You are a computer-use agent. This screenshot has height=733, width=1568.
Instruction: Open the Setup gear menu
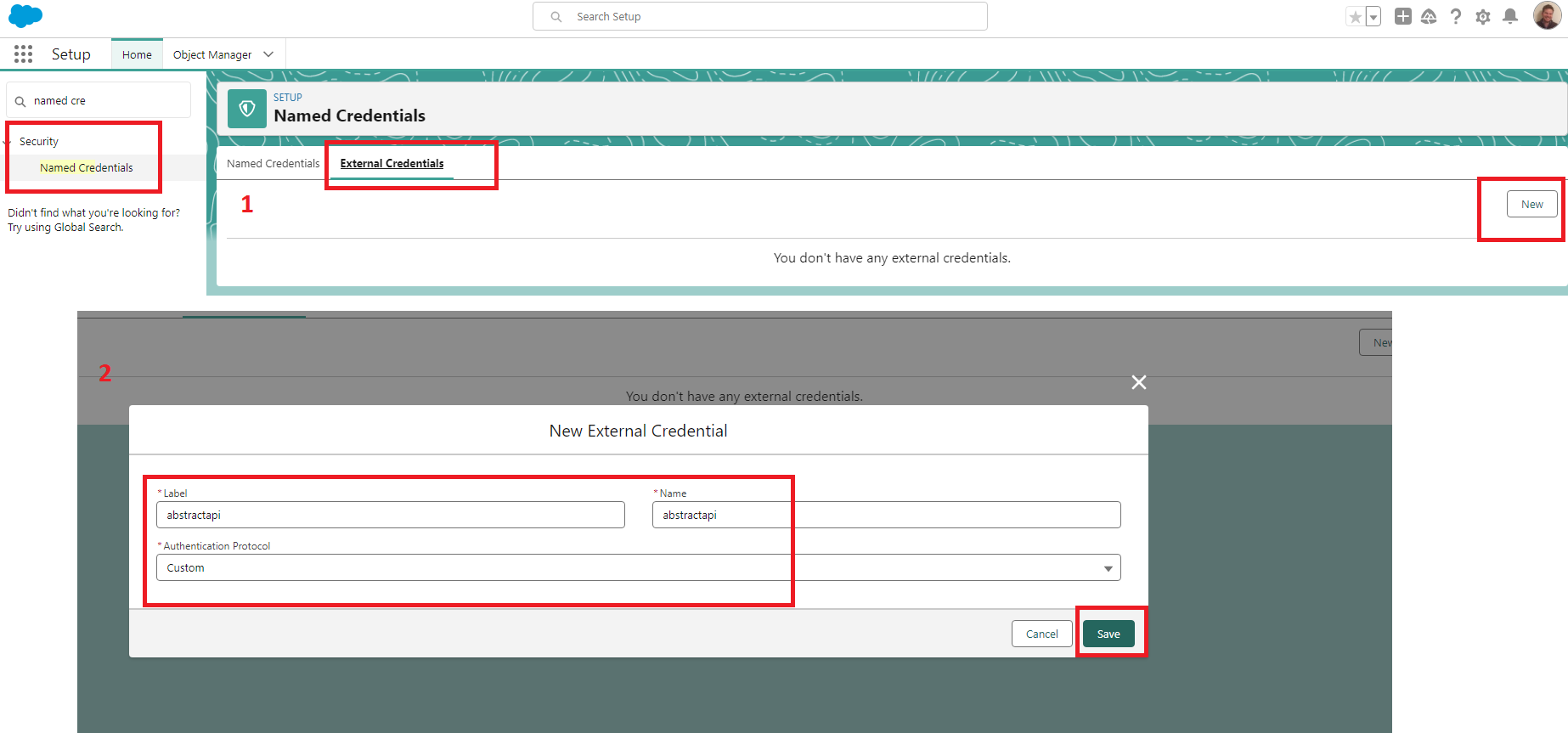pyautogui.click(x=1483, y=16)
